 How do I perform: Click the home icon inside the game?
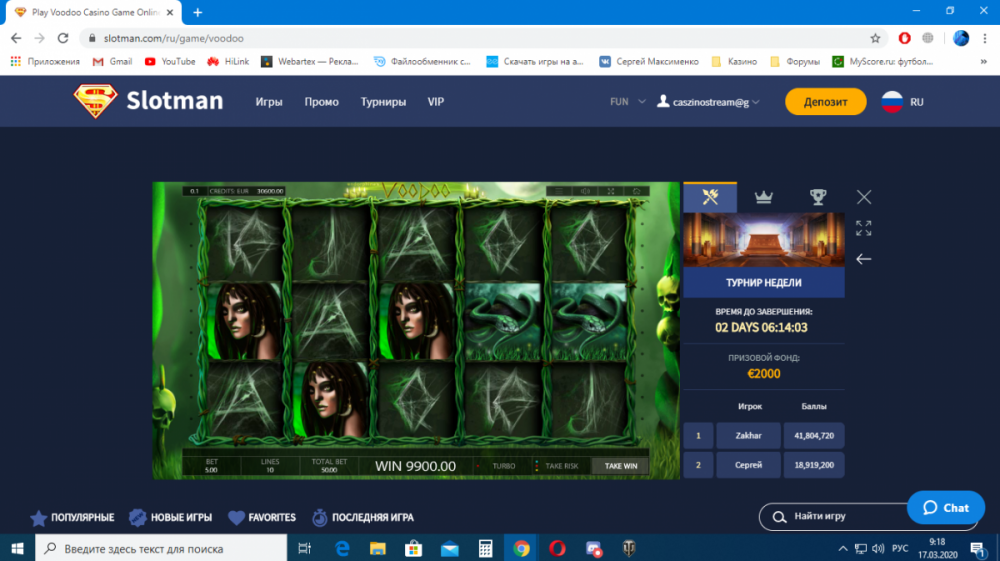636,191
